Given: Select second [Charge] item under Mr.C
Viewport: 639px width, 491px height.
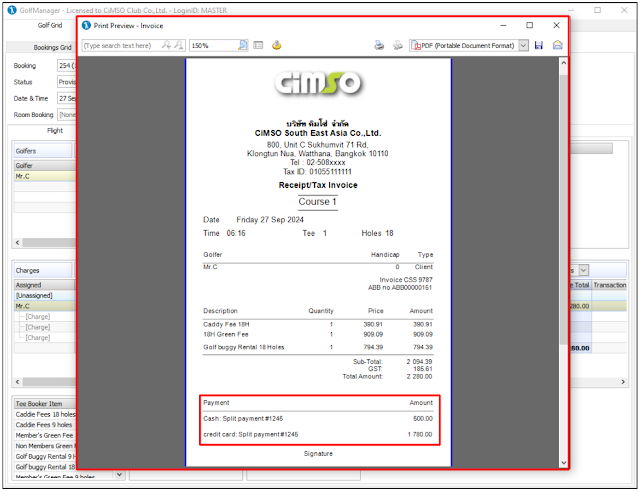Looking at the screenshot, I should 38,327.
